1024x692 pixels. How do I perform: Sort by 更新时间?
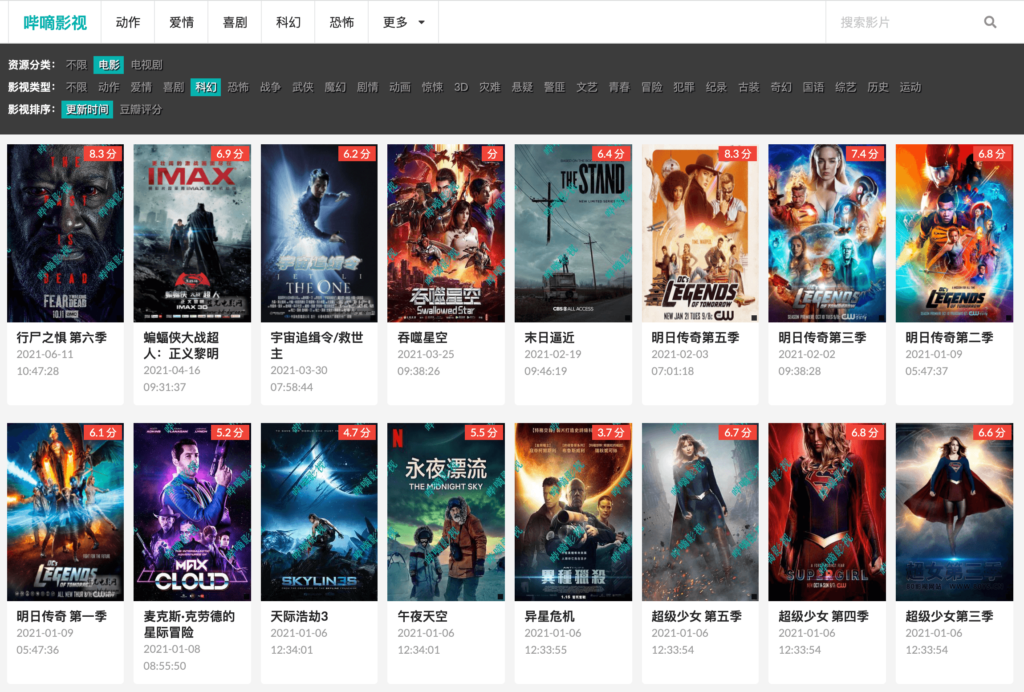(x=87, y=109)
